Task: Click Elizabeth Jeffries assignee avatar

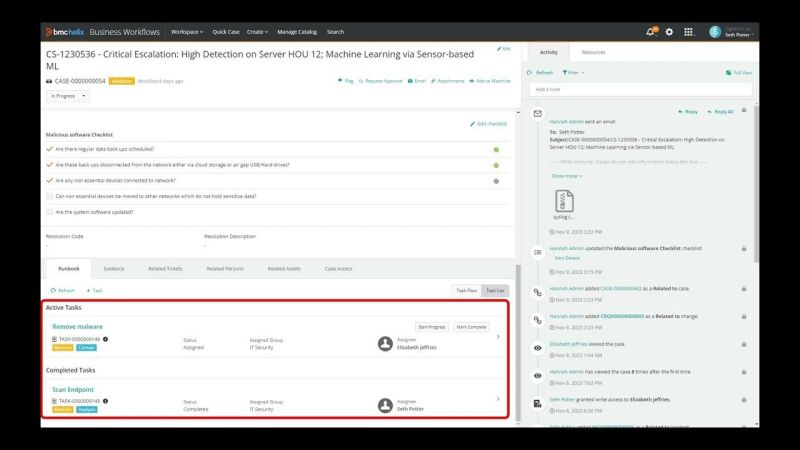Action: [x=385, y=343]
